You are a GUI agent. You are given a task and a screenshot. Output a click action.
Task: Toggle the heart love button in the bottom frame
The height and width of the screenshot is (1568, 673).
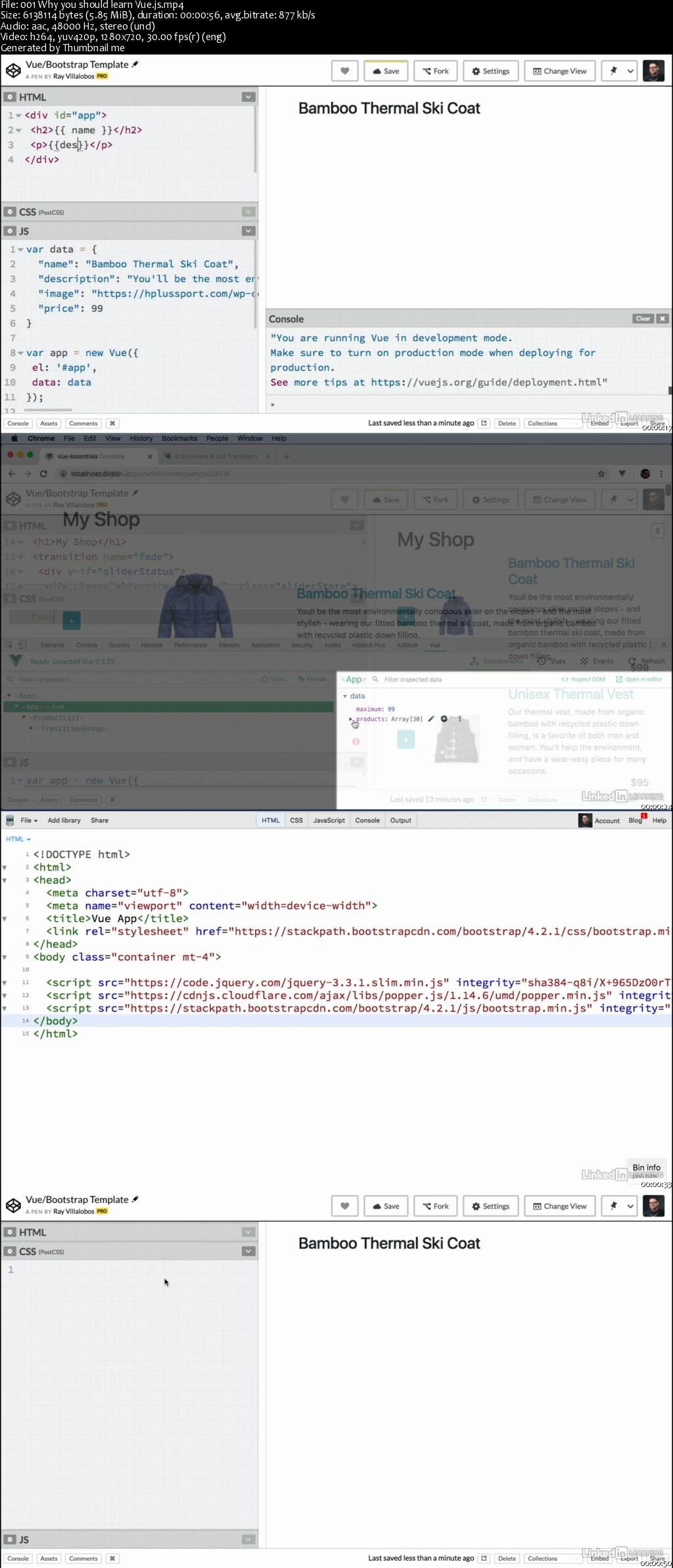point(345,1206)
